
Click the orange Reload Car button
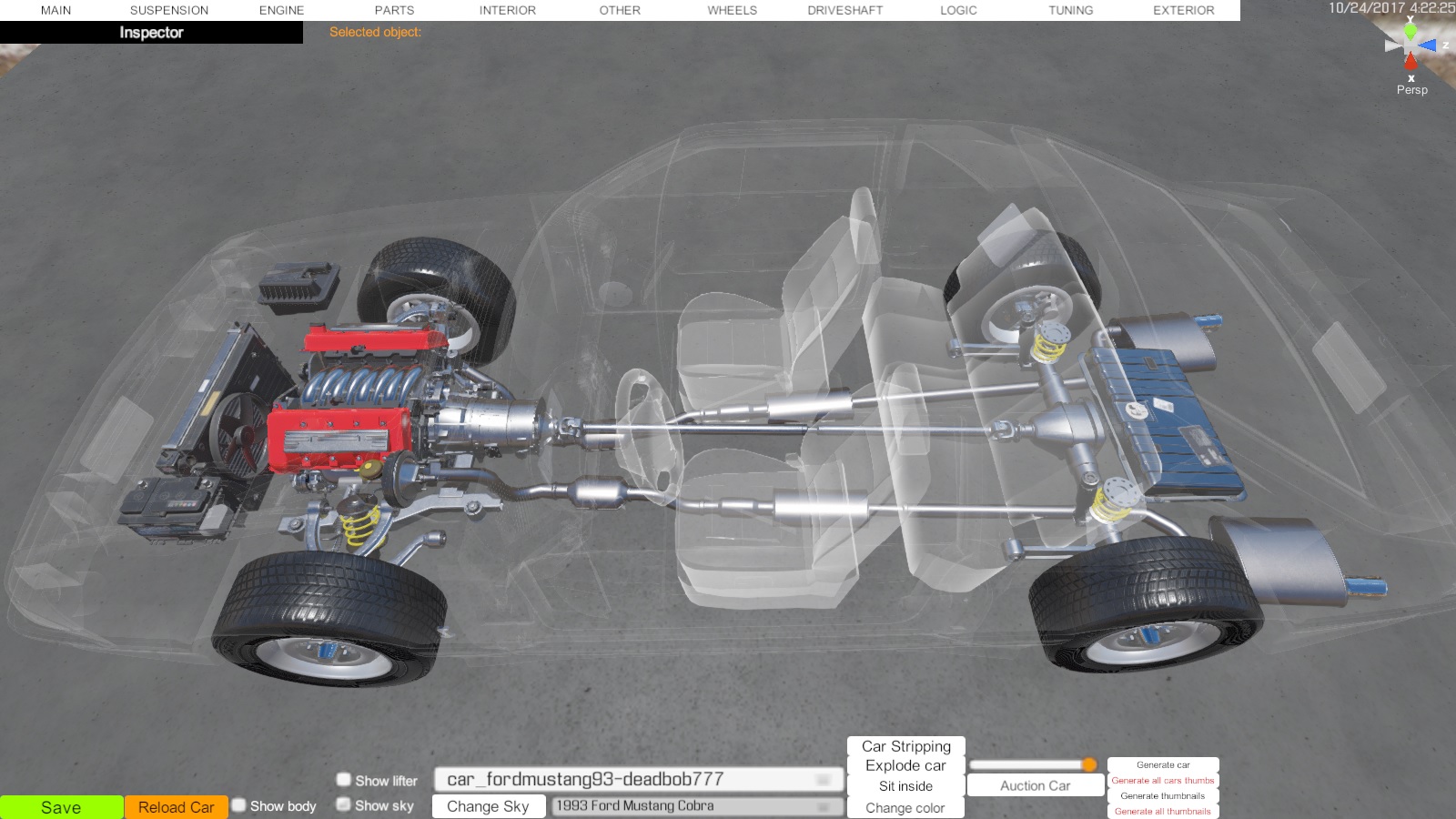coord(176,807)
